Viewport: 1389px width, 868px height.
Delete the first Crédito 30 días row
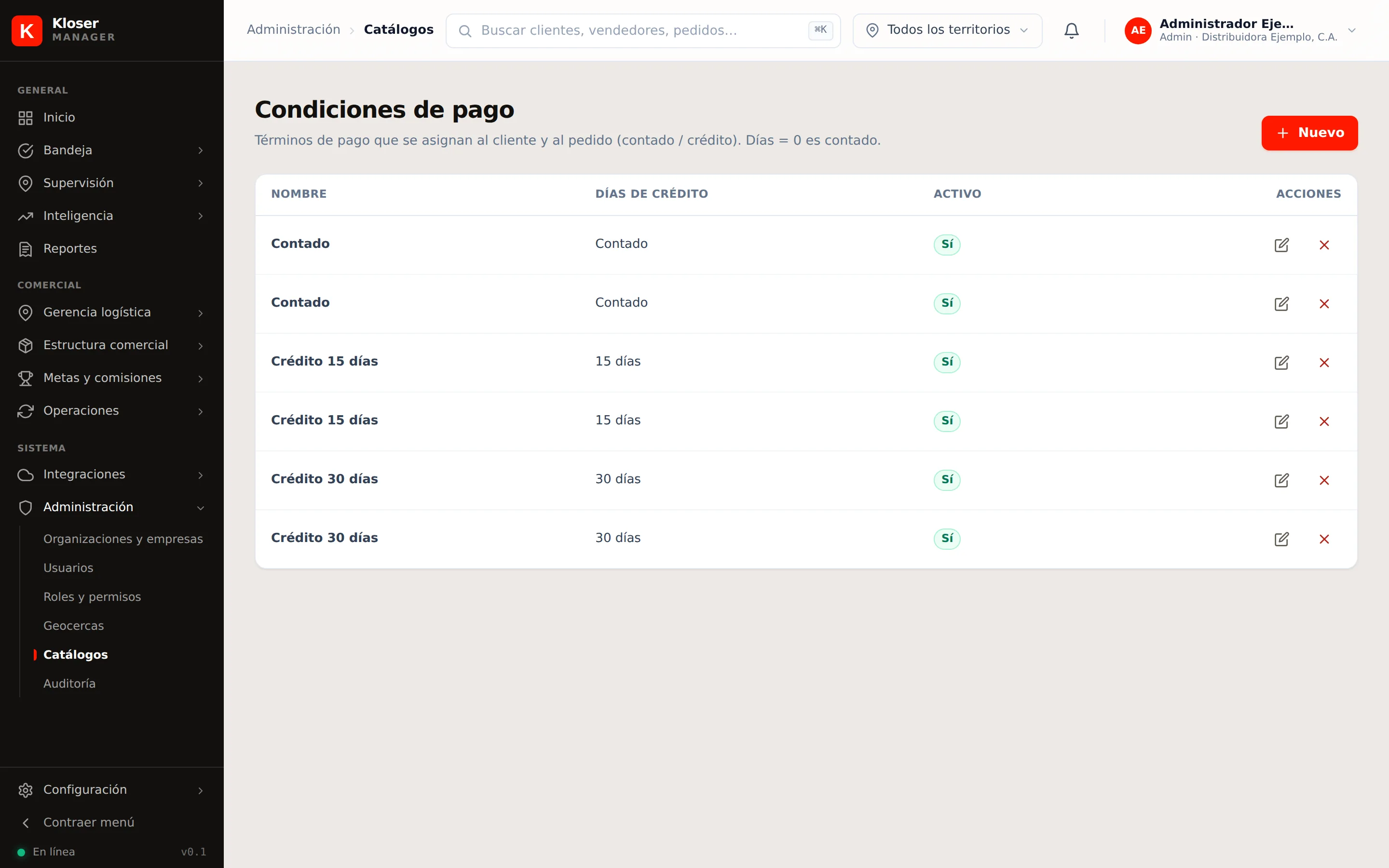tap(1323, 480)
